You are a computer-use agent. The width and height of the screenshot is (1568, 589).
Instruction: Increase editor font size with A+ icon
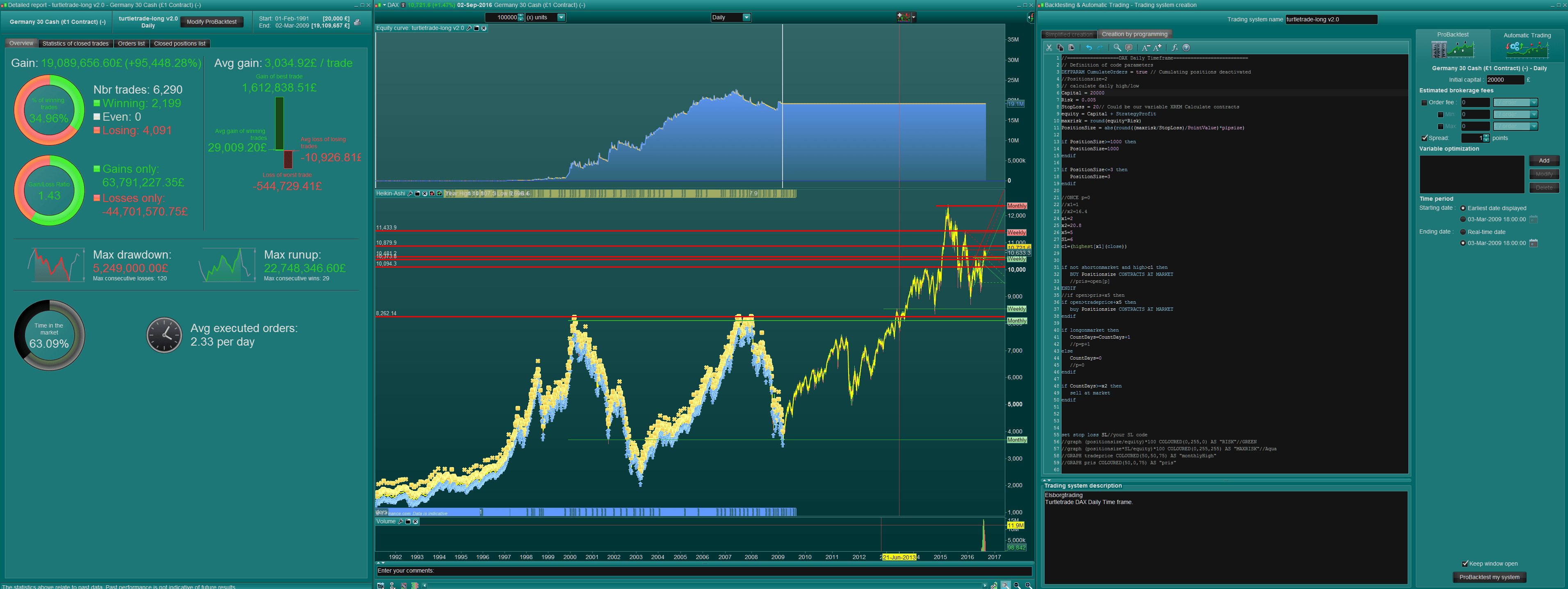(x=1158, y=48)
